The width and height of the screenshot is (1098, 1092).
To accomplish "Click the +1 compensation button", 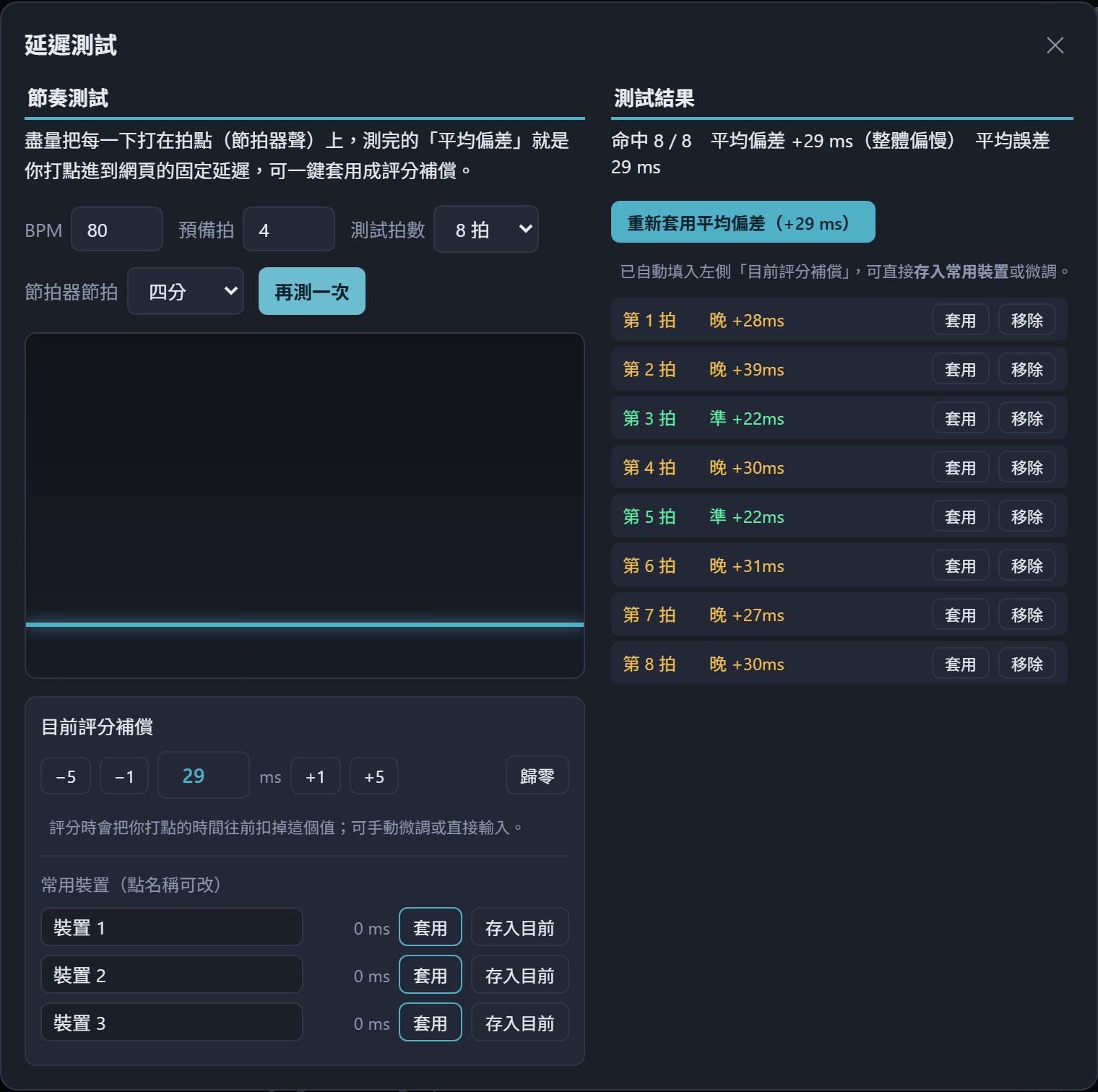I will click(316, 776).
